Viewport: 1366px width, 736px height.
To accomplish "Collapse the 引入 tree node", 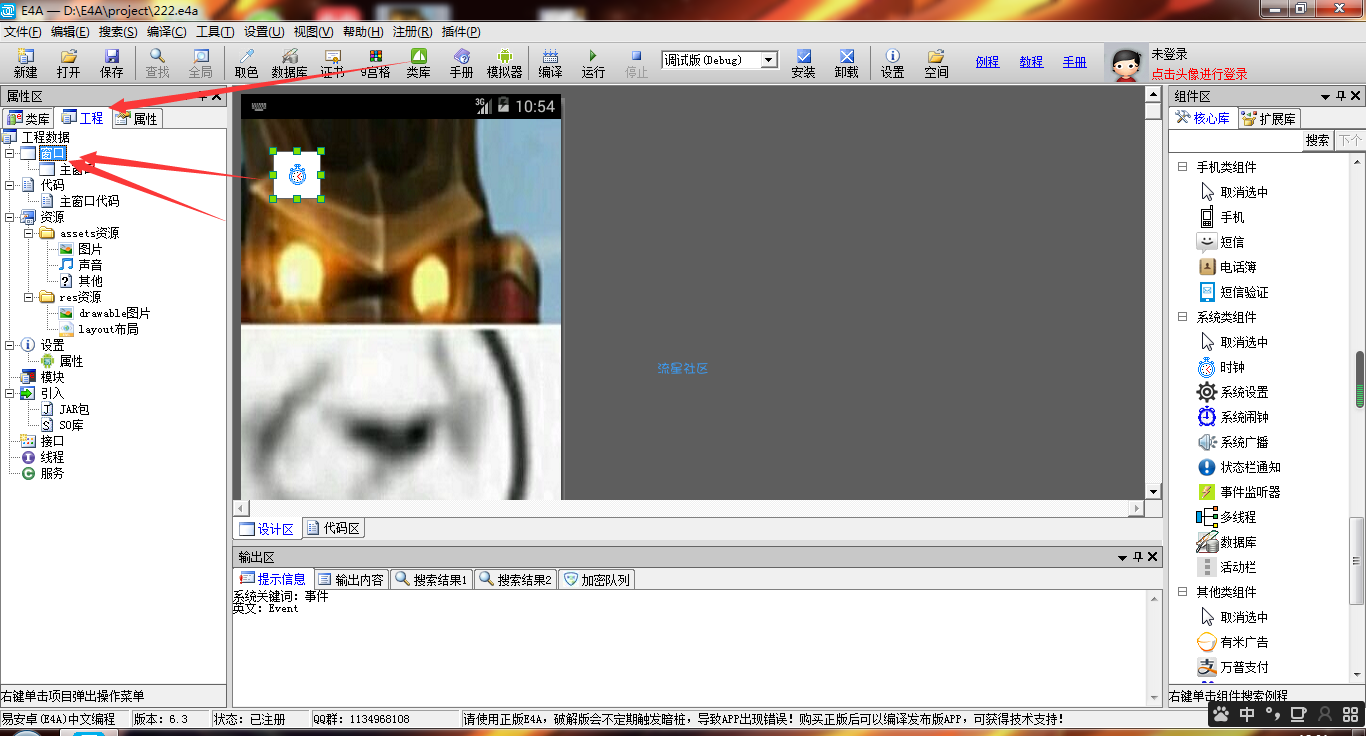I will point(9,393).
